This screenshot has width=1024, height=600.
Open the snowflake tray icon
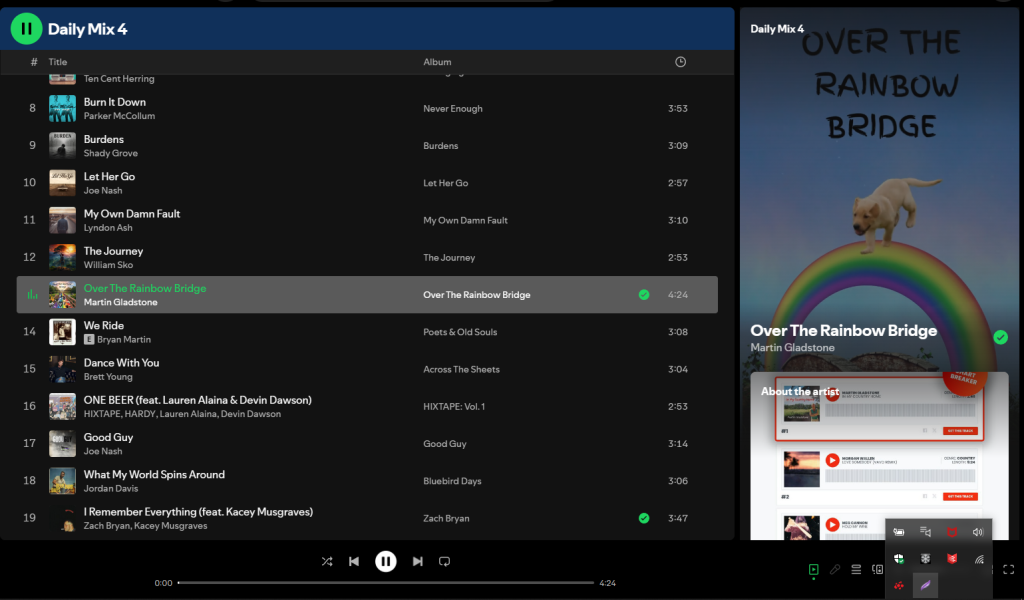925,559
